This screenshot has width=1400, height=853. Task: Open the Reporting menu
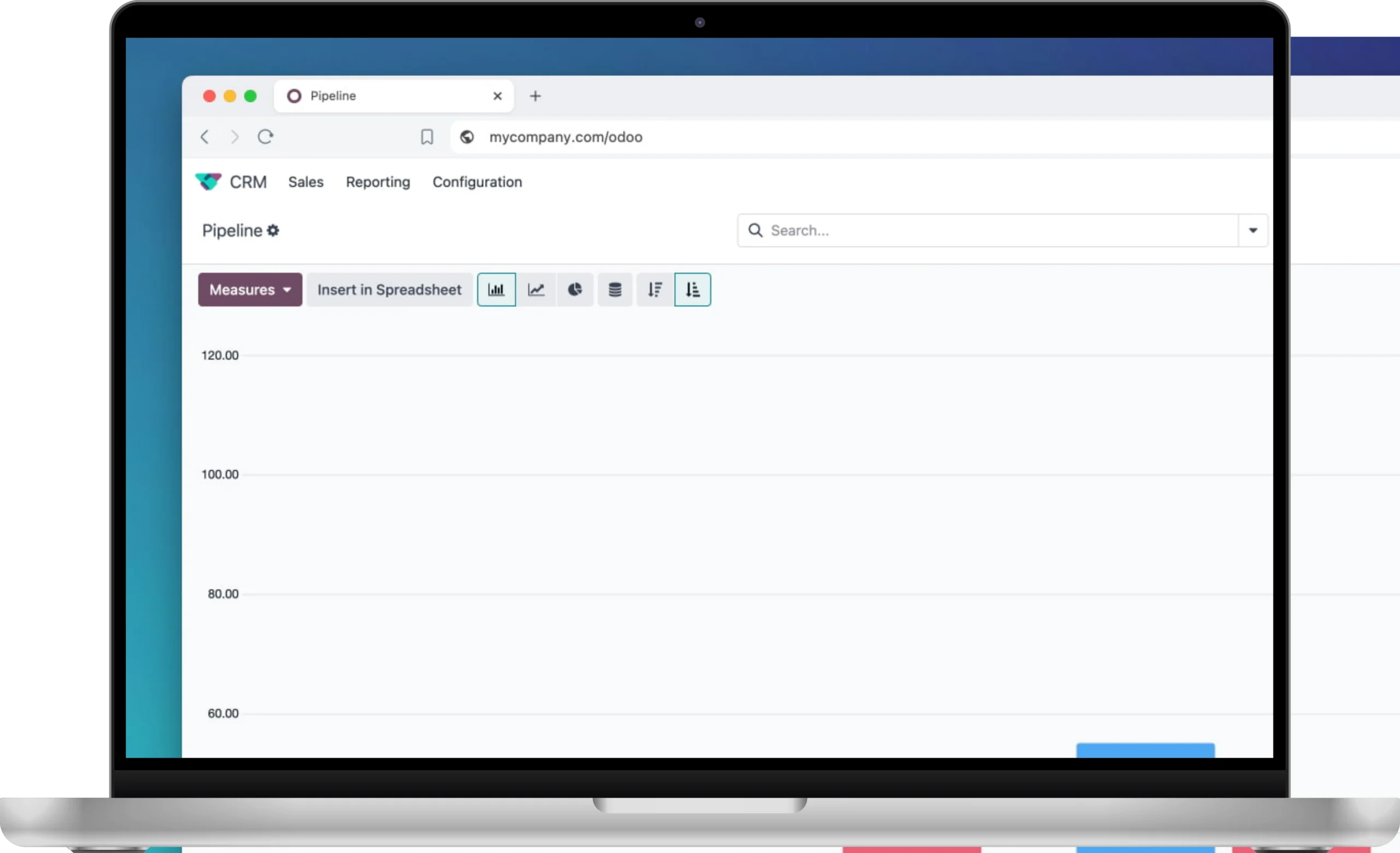378,182
